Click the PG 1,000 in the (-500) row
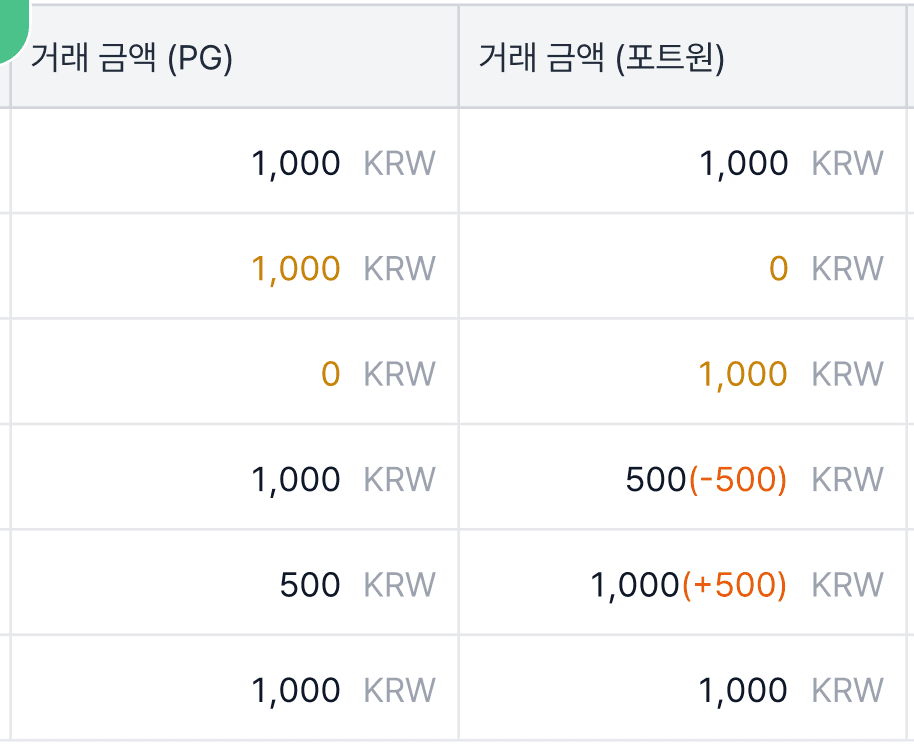The image size is (914, 746). (x=296, y=480)
